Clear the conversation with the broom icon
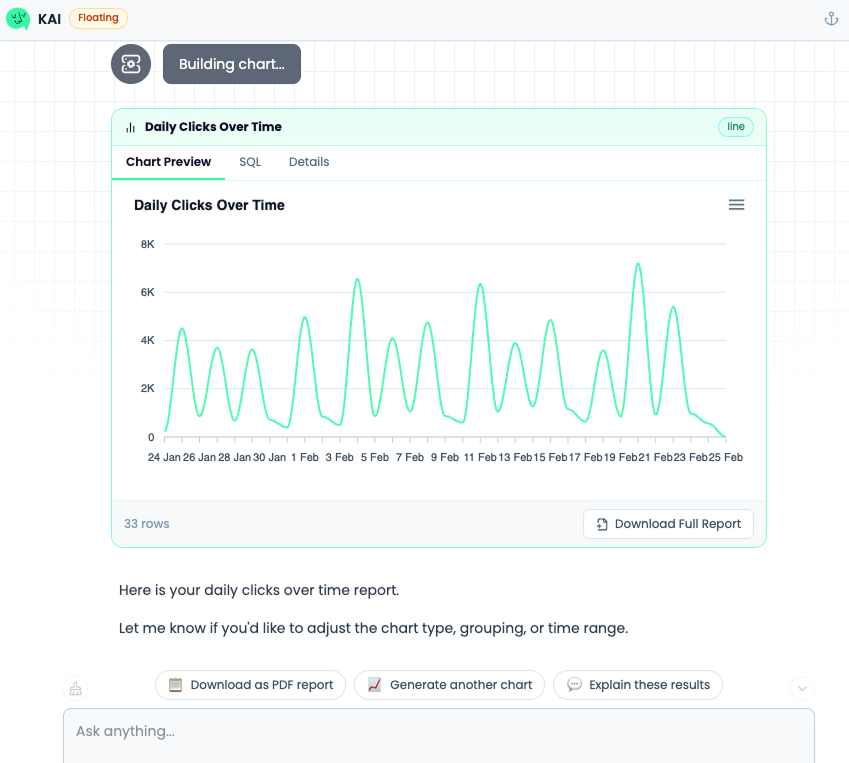 [x=74, y=688]
